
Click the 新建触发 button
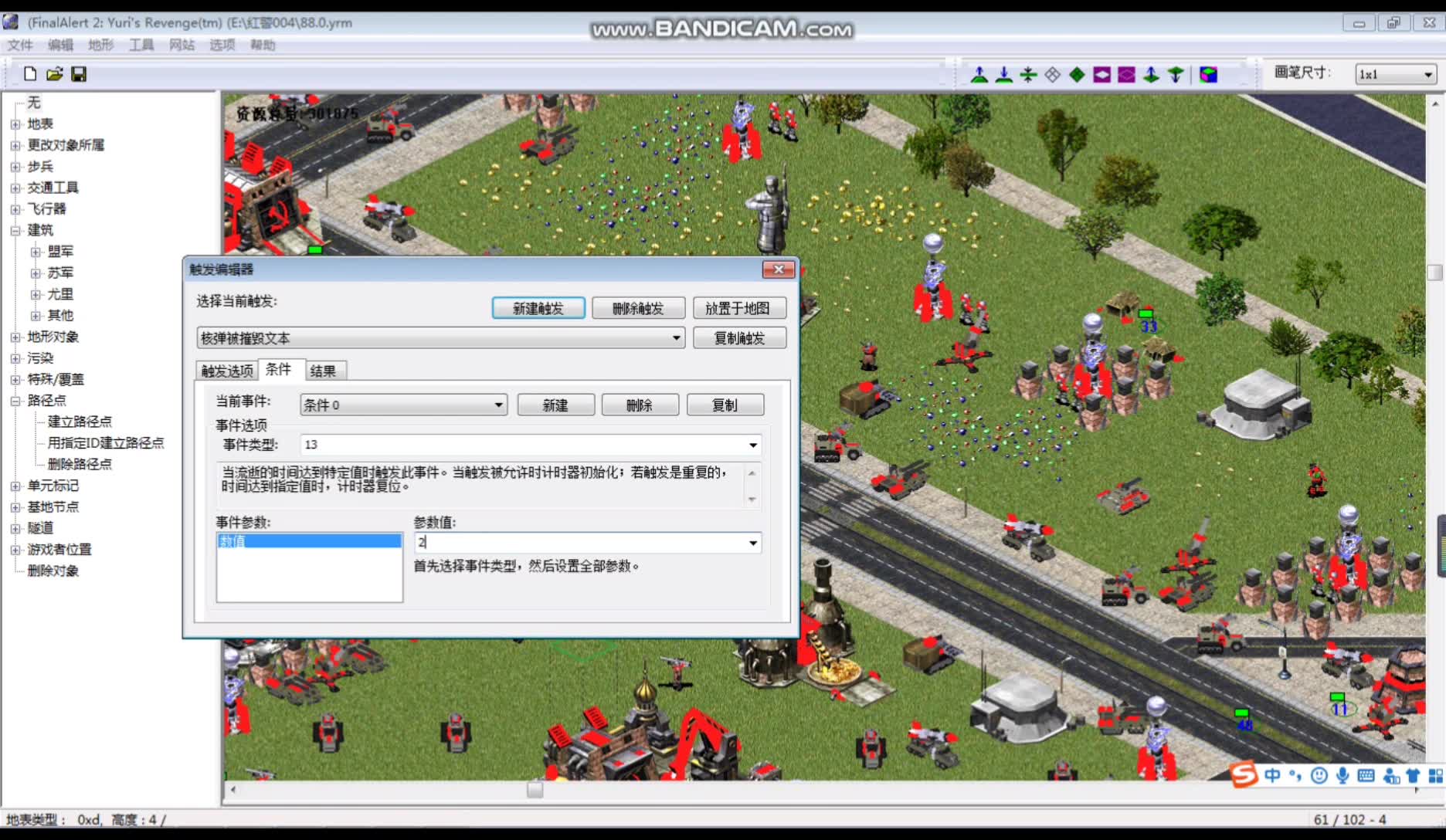click(x=538, y=308)
